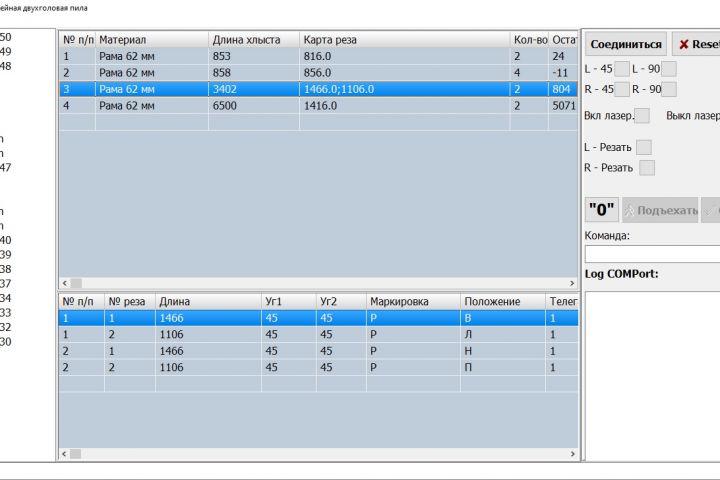
Task: Select row 1 with хлыст length 853
Action: coord(318,56)
